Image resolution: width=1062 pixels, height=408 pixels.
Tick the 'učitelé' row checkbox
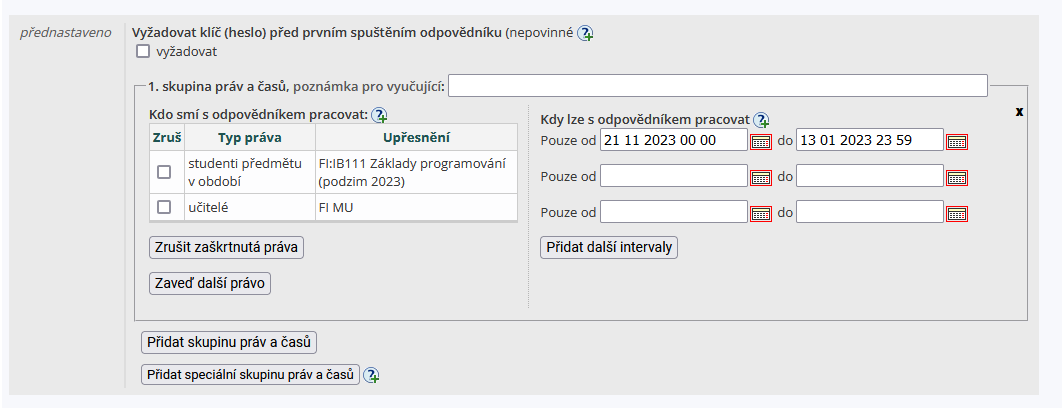pyautogui.click(x=164, y=207)
